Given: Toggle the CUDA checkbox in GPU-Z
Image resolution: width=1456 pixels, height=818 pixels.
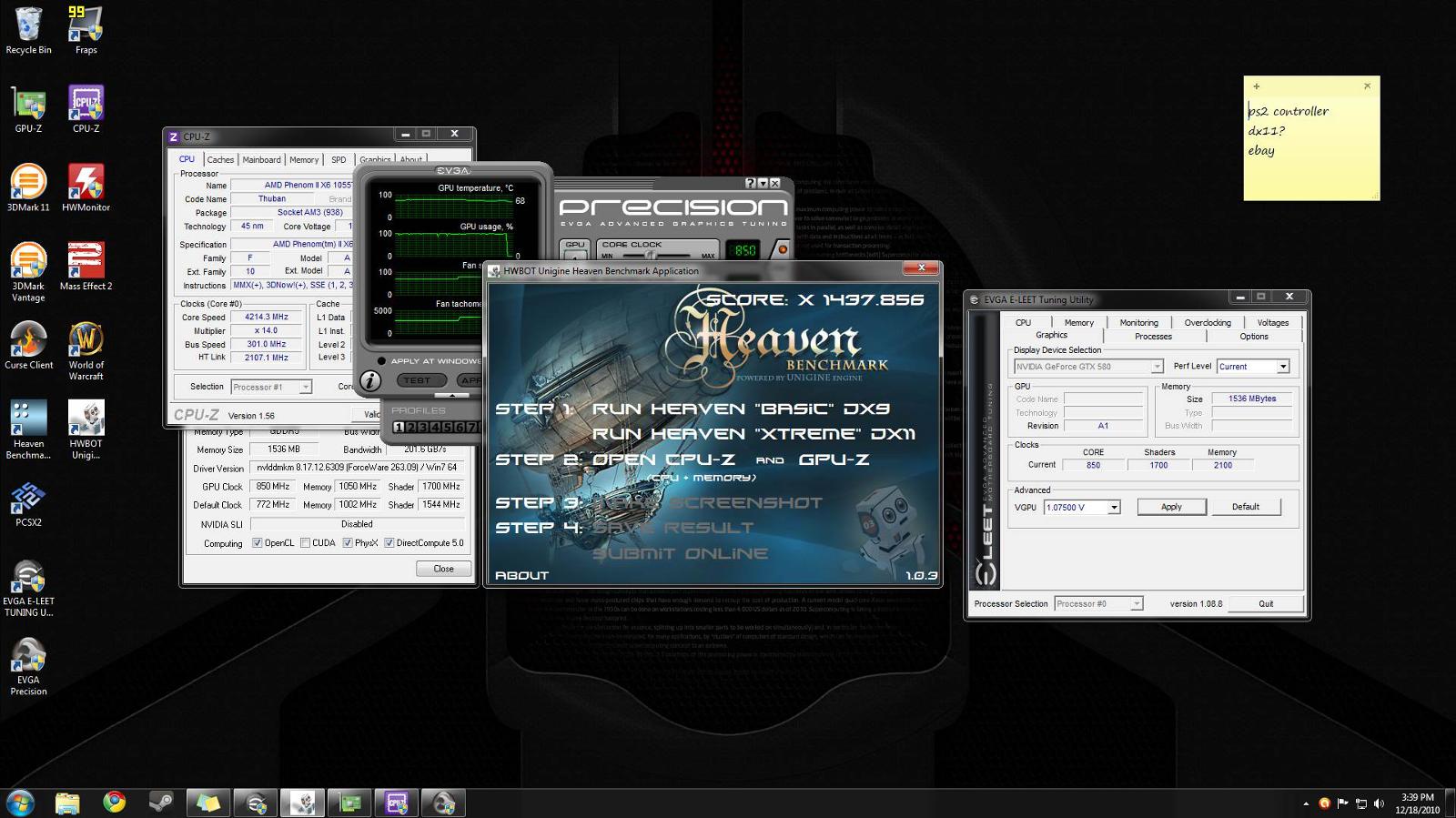Looking at the screenshot, I should (305, 543).
